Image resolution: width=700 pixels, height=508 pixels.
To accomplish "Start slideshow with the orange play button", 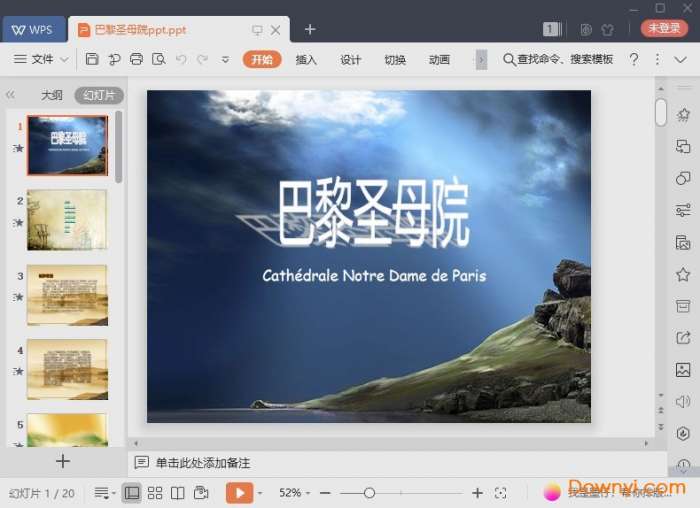I will [239, 493].
